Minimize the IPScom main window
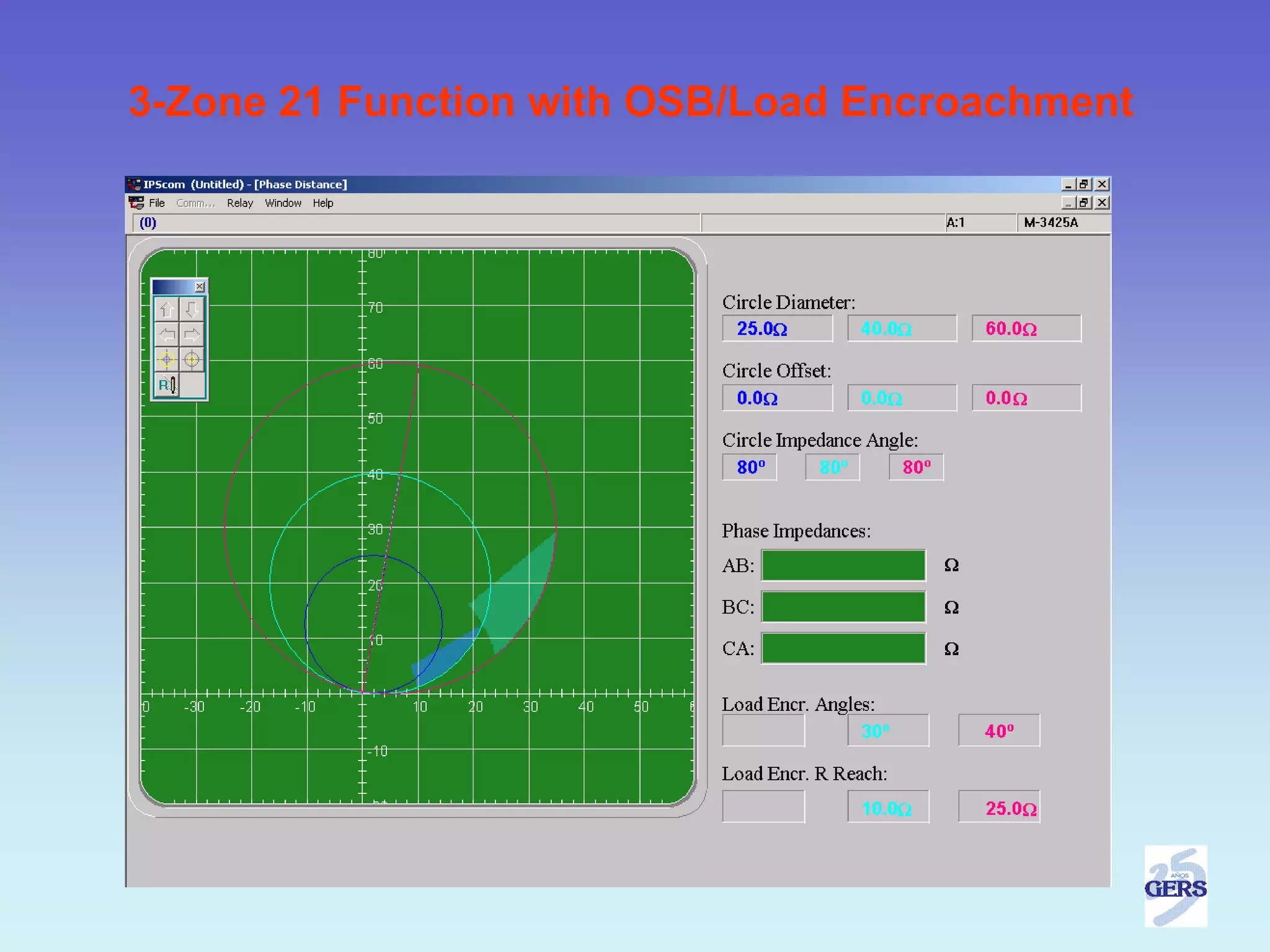The width and height of the screenshot is (1270, 952). pyautogui.click(x=1068, y=184)
